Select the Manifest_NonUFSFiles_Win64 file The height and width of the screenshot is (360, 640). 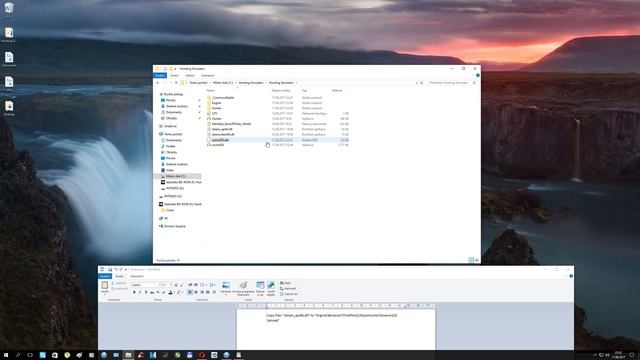(231, 124)
